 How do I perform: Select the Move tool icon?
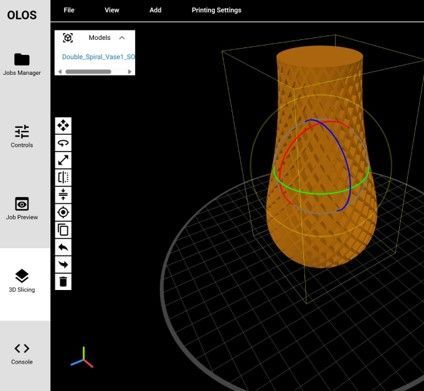[x=63, y=126]
